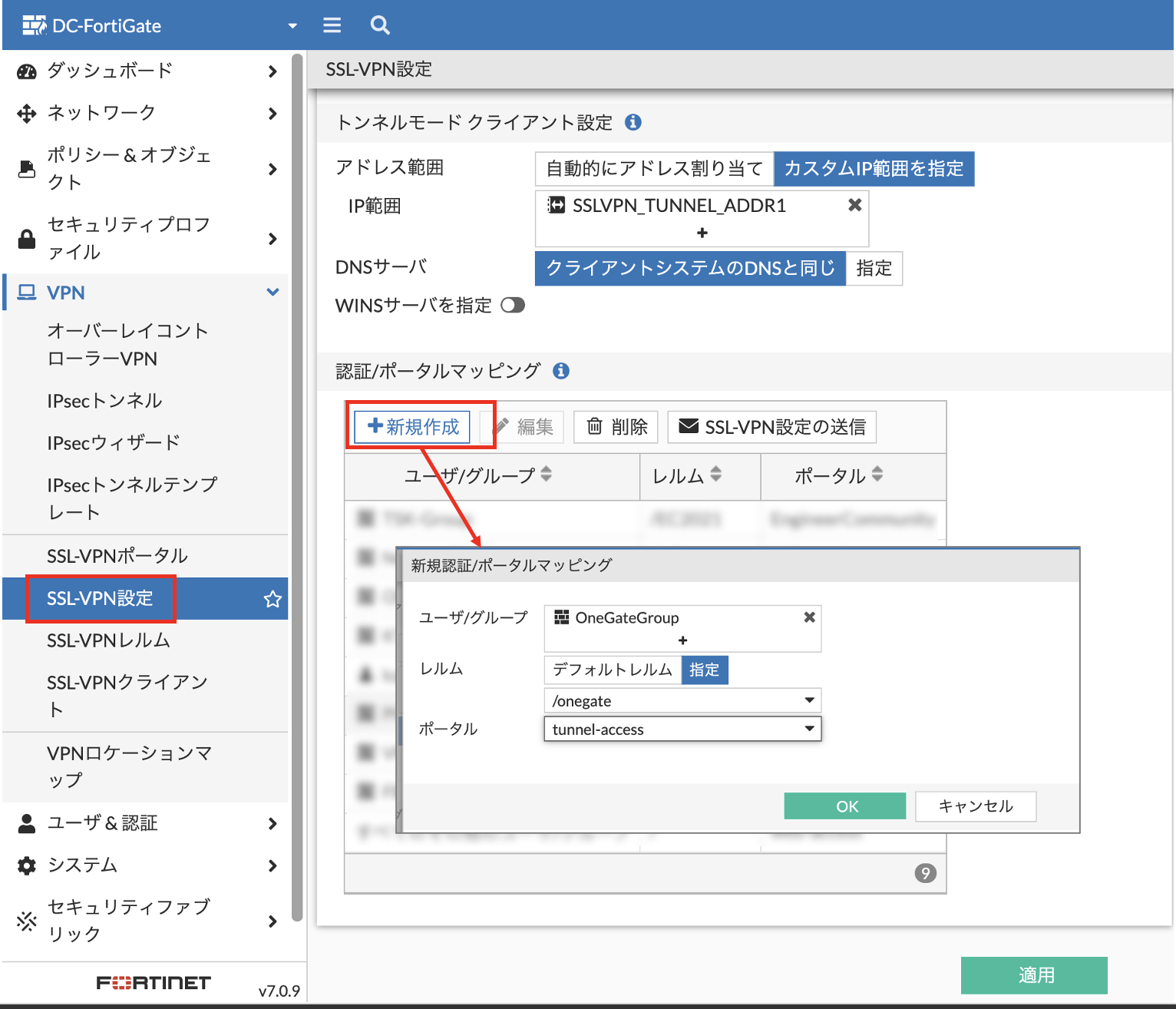Screen dimensions: 1176x1009
Task: Sort by レルム column arrows
Action: point(715,474)
